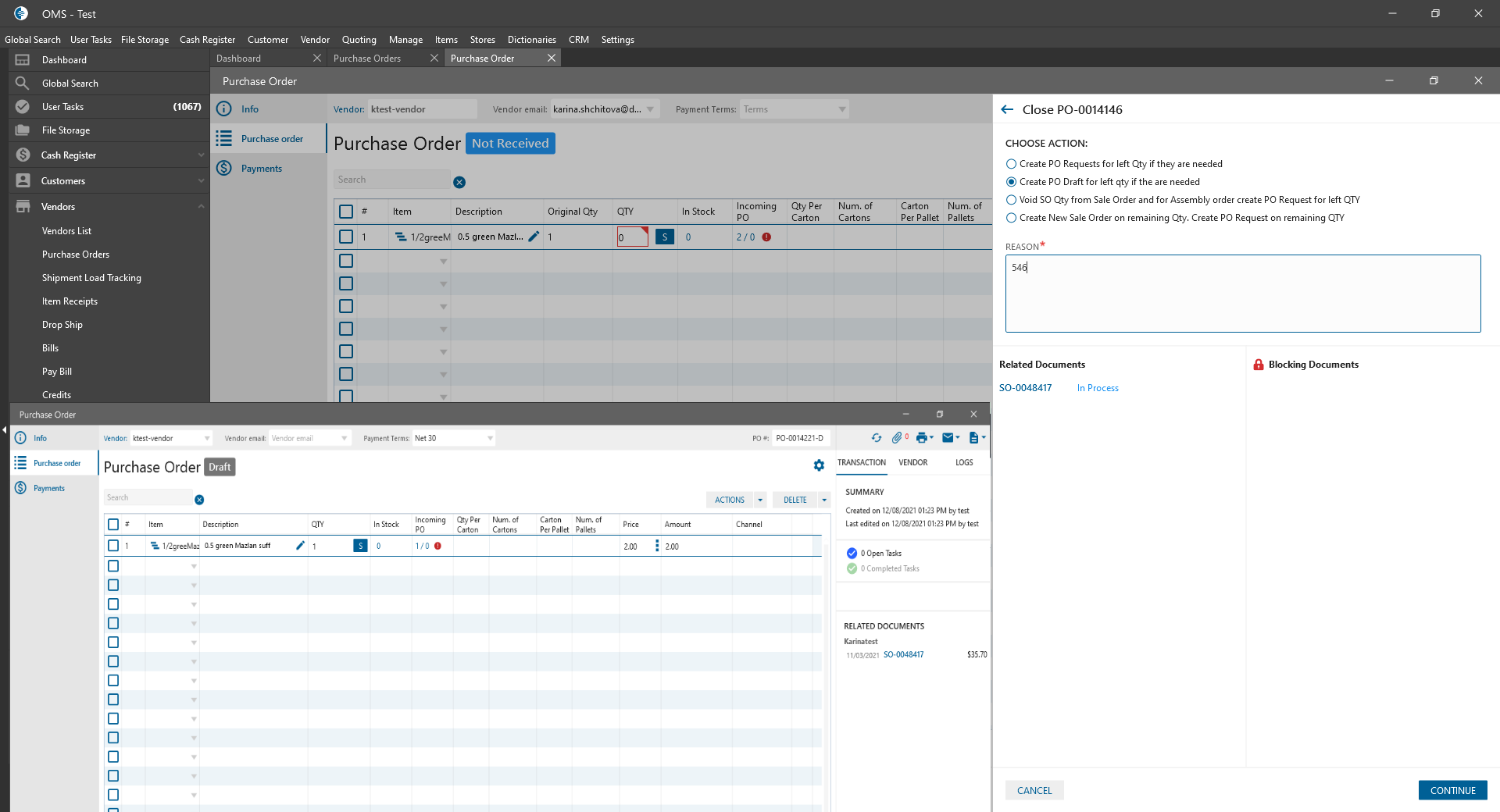The height and width of the screenshot is (812, 1500).
Task: Go back using arrow beside Close PO-0014146
Action: pos(1007,110)
